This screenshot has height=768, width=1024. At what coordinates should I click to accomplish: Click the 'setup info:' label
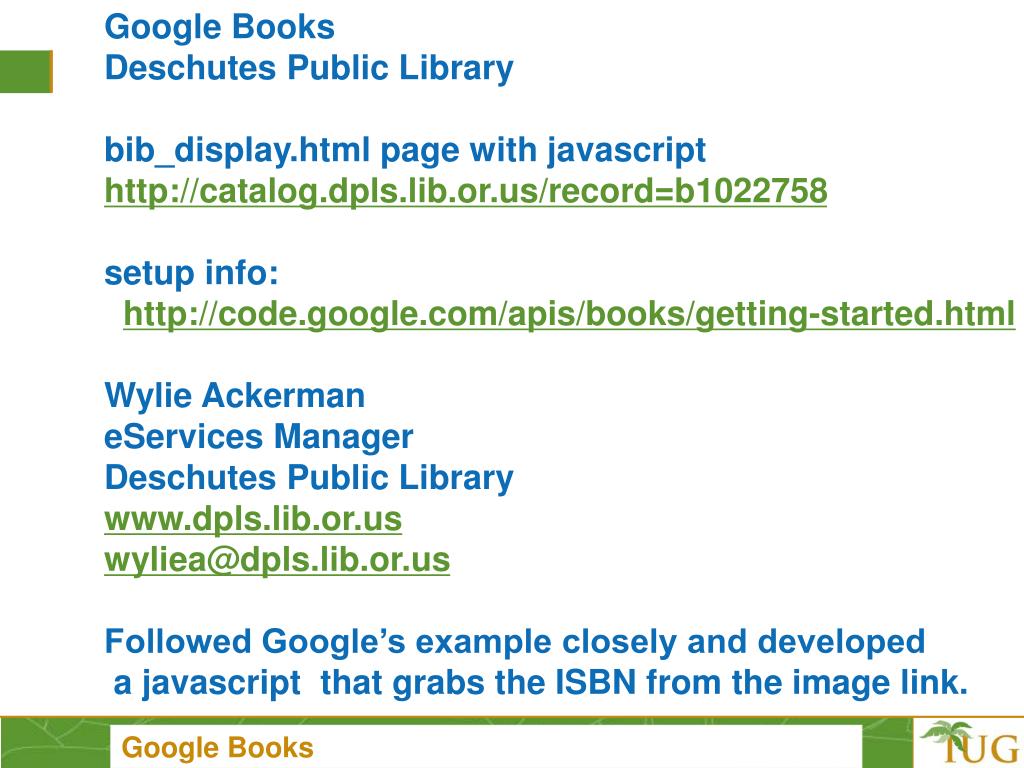[x=191, y=273]
